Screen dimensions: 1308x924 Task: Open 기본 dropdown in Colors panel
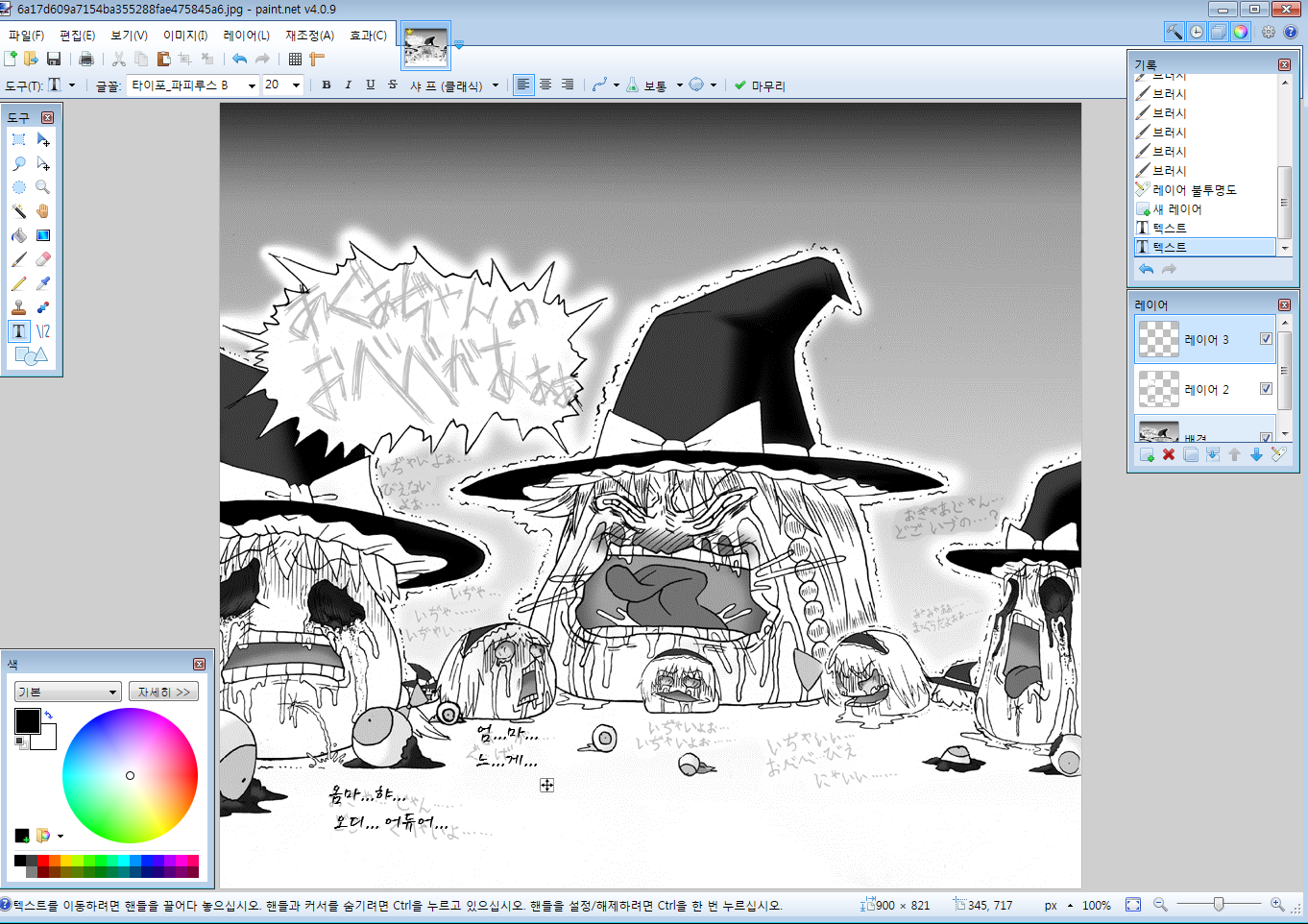[x=67, y=692]
